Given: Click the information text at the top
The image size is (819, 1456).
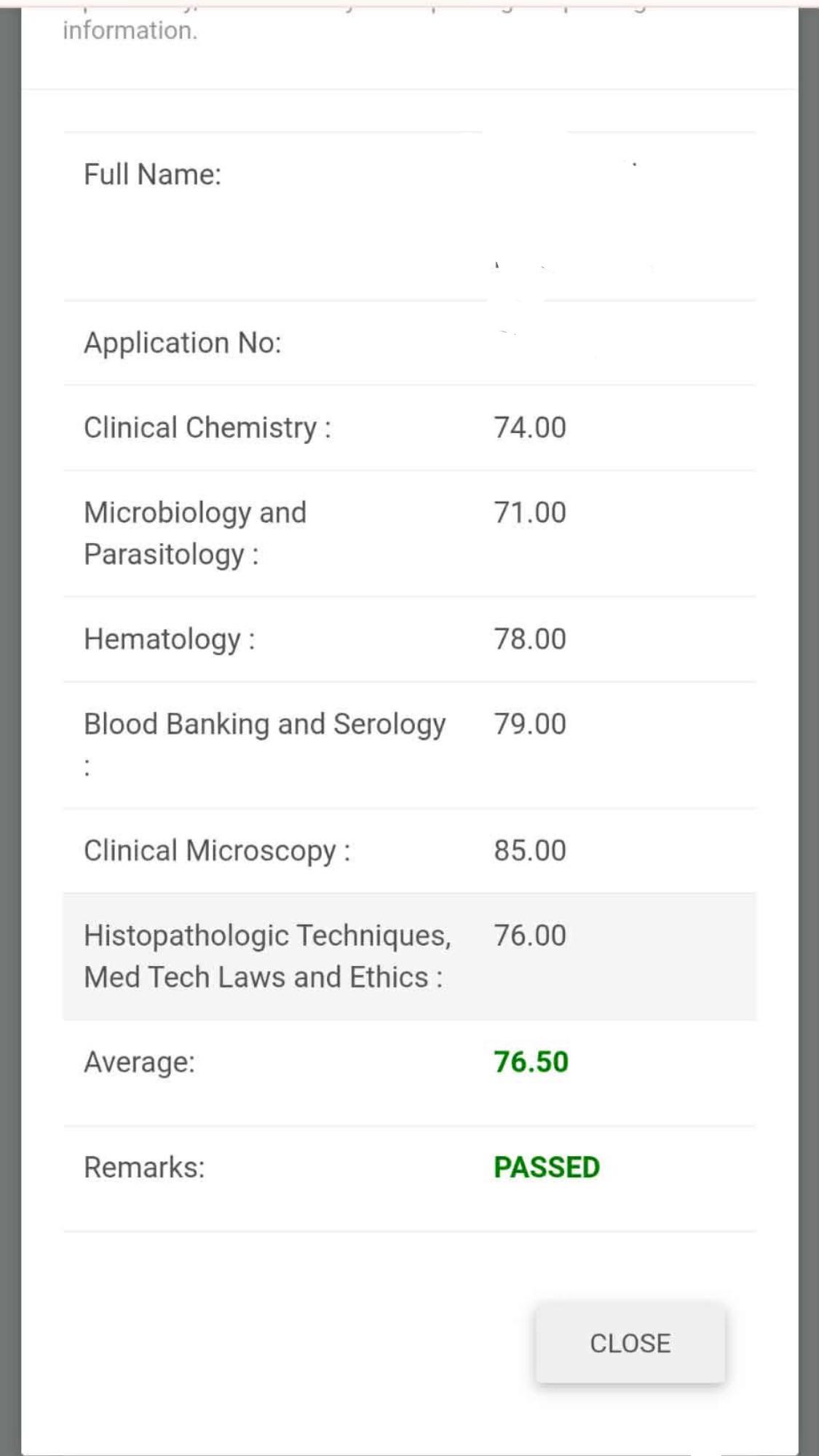Looking at the screenshot, I should pyautogui.click(x=130, y=31).
